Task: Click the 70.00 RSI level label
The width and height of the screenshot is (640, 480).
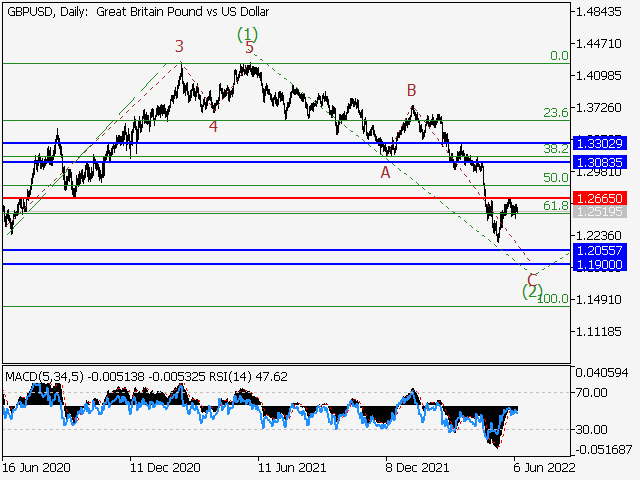Action: point(591,393)
